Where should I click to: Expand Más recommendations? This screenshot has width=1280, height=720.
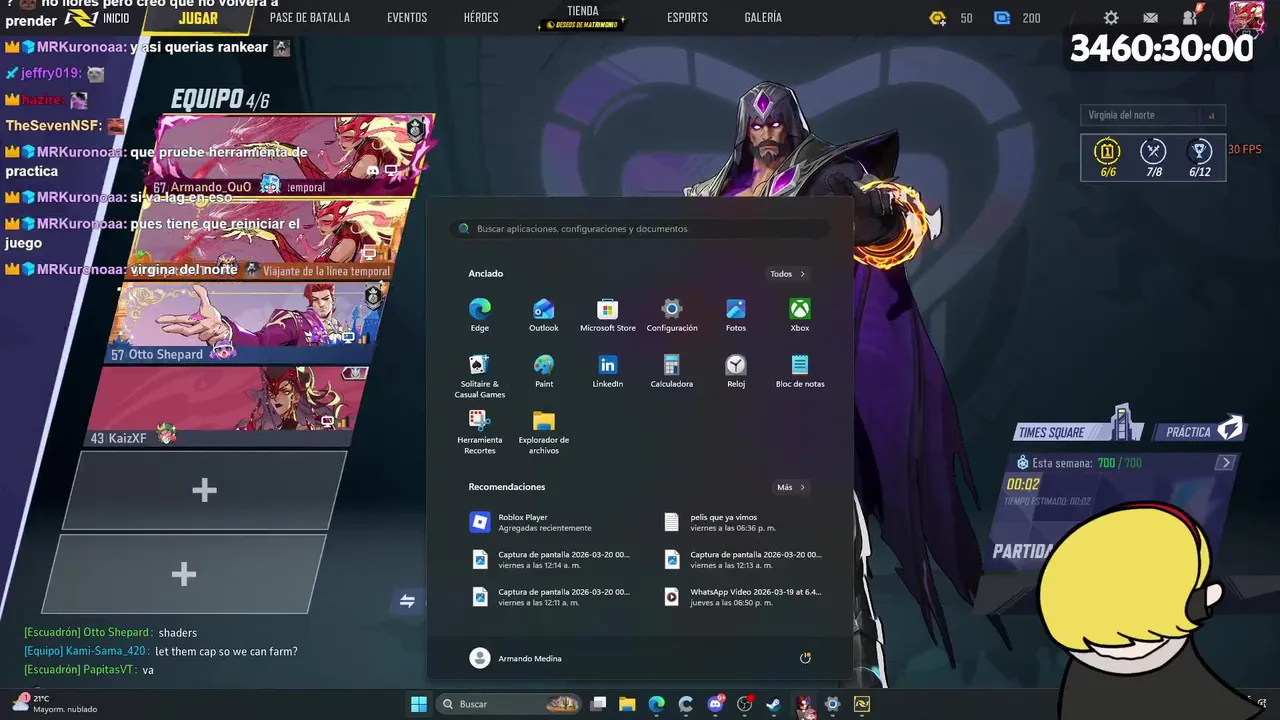coord(790,487)
